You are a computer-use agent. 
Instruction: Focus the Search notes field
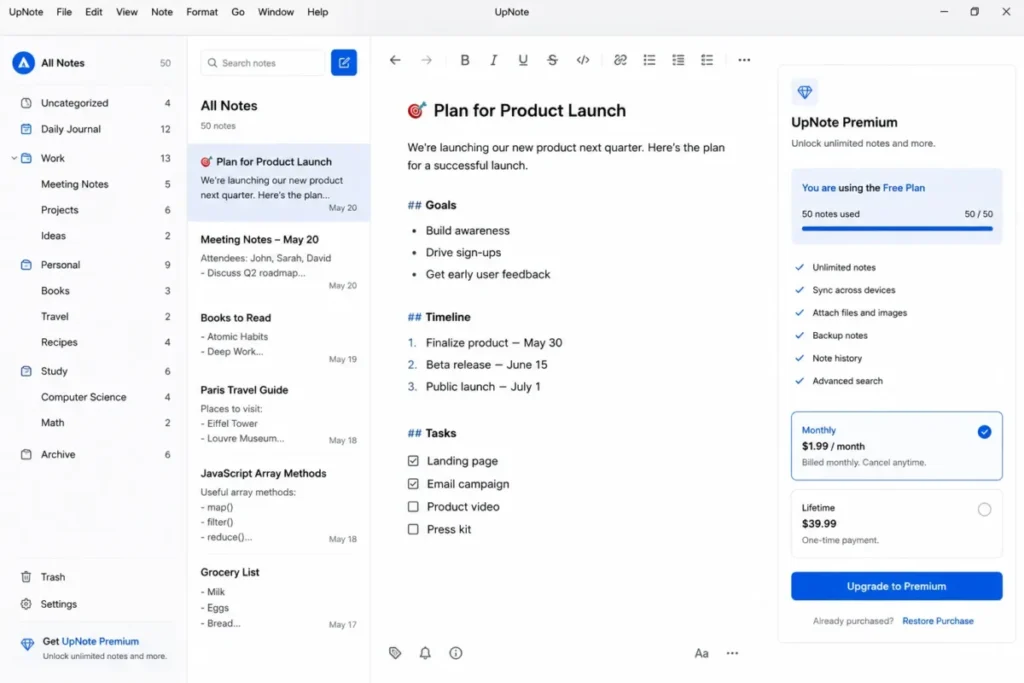pyautogui.click(x=263, y=63)
